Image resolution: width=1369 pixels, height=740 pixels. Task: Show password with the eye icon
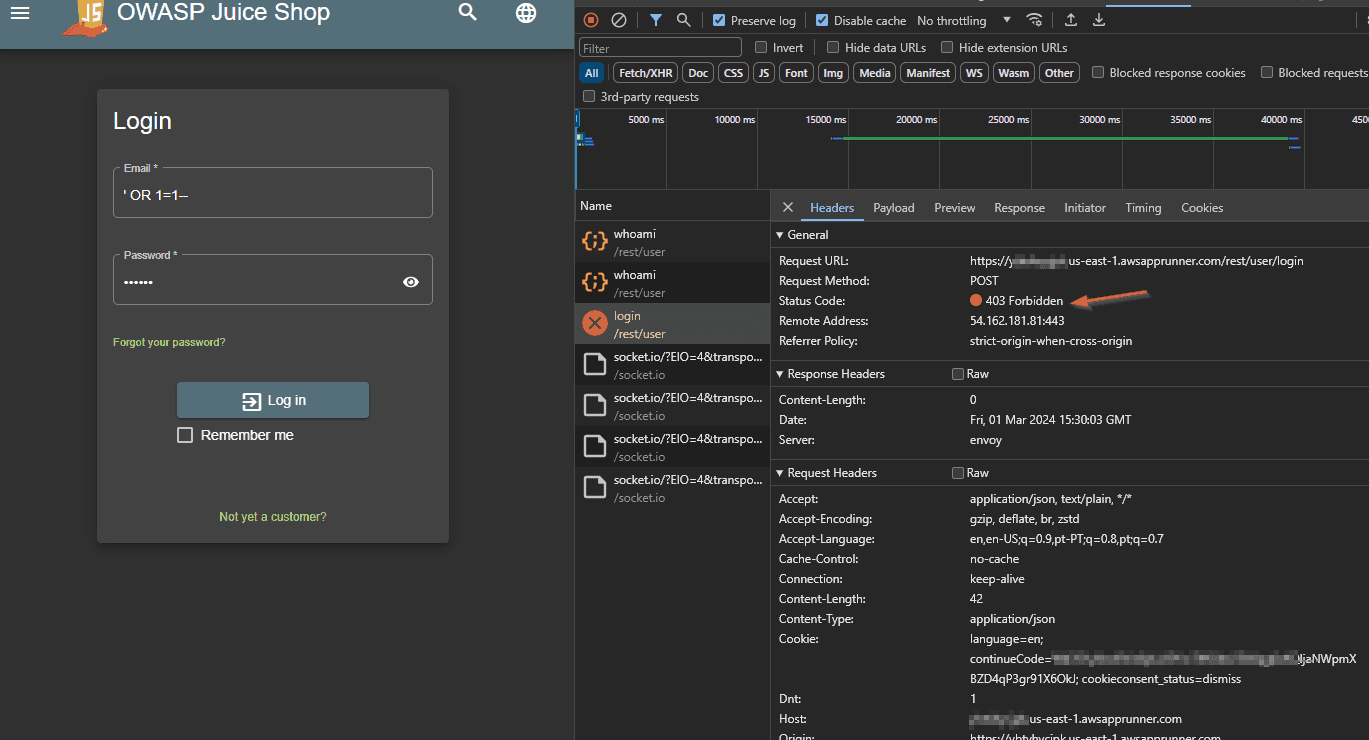[x=411, y=282]
